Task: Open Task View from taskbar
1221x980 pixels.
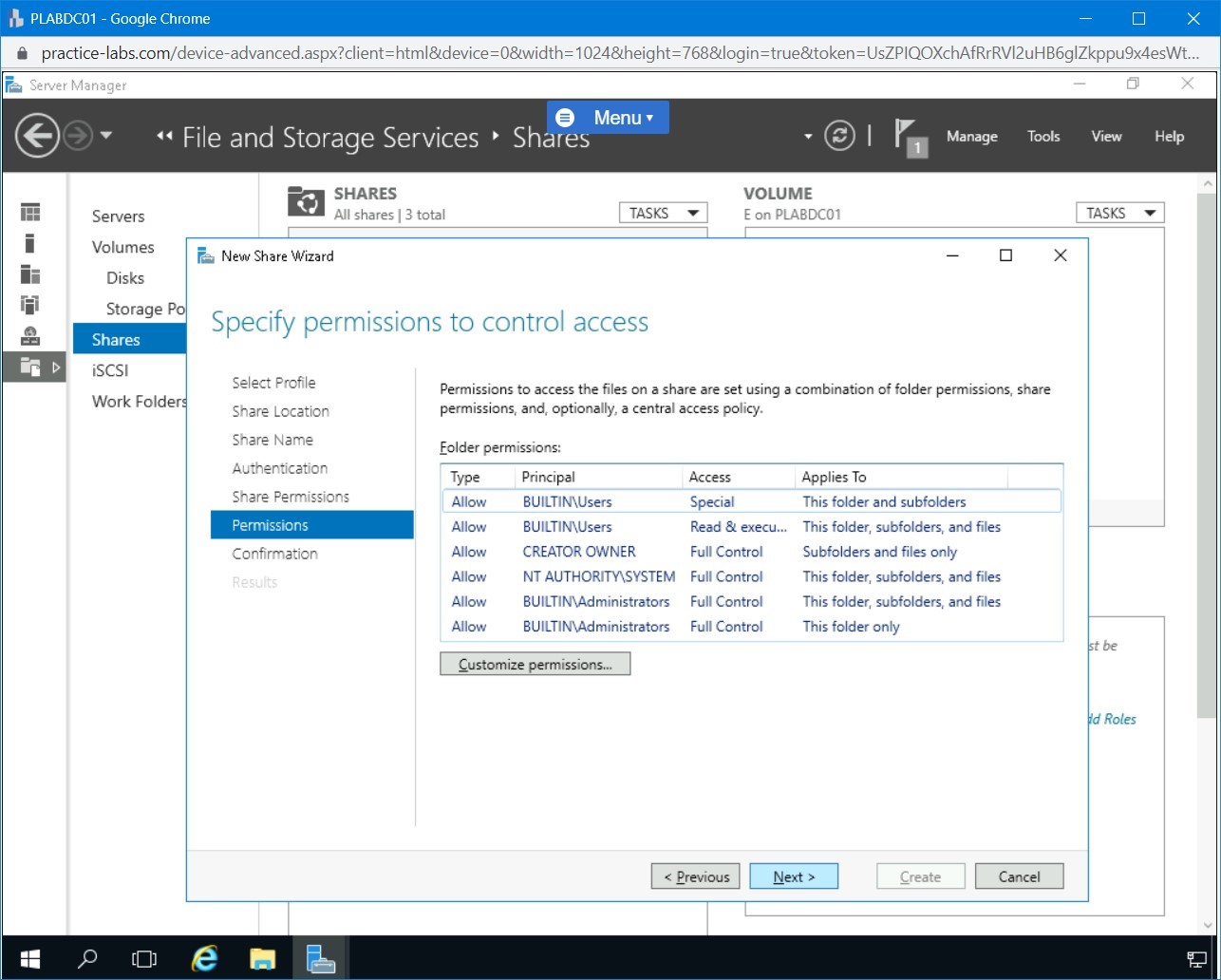Action: [143, 958]
